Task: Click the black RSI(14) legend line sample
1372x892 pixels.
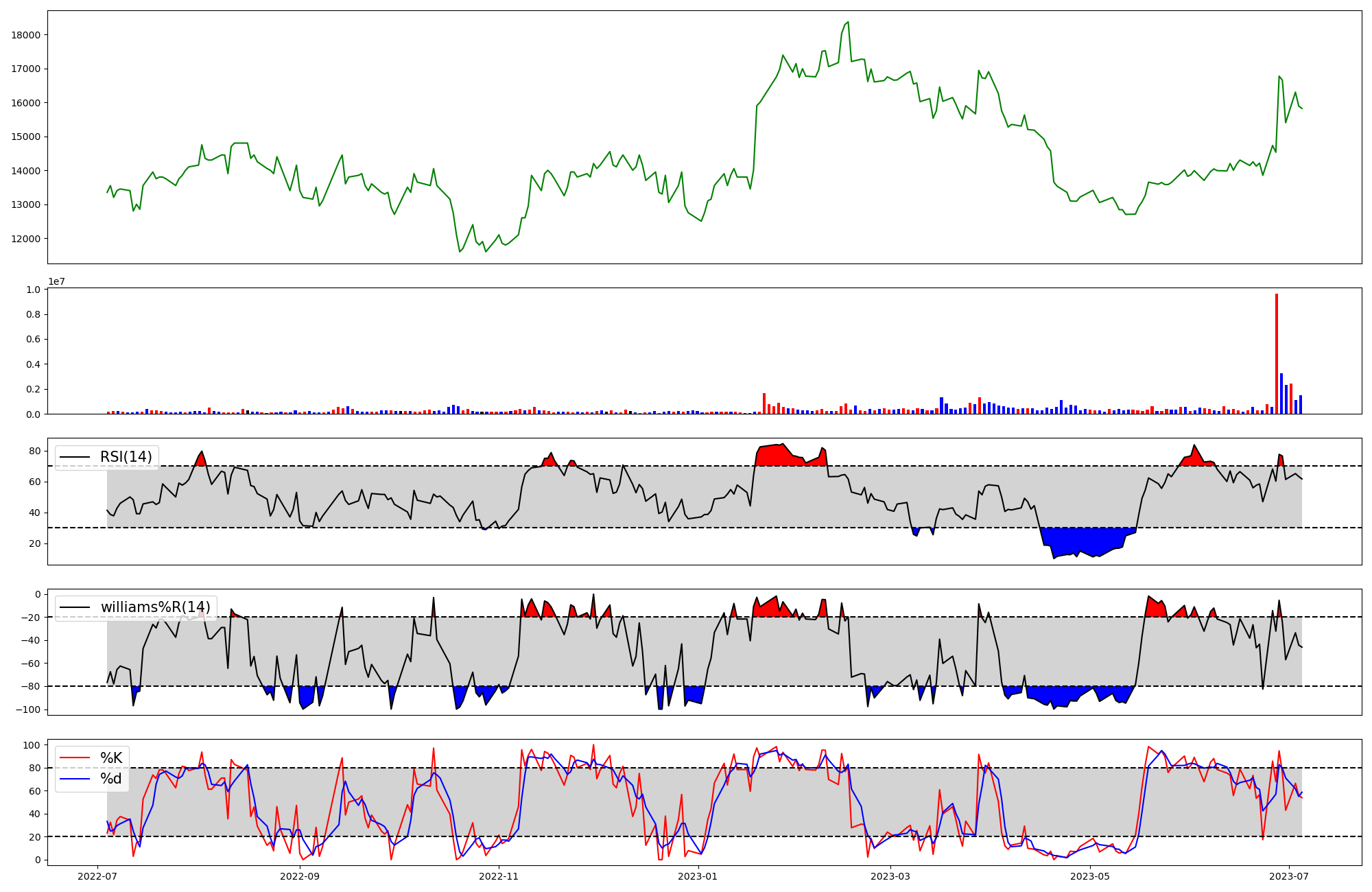Action: [x=75, y=457]
